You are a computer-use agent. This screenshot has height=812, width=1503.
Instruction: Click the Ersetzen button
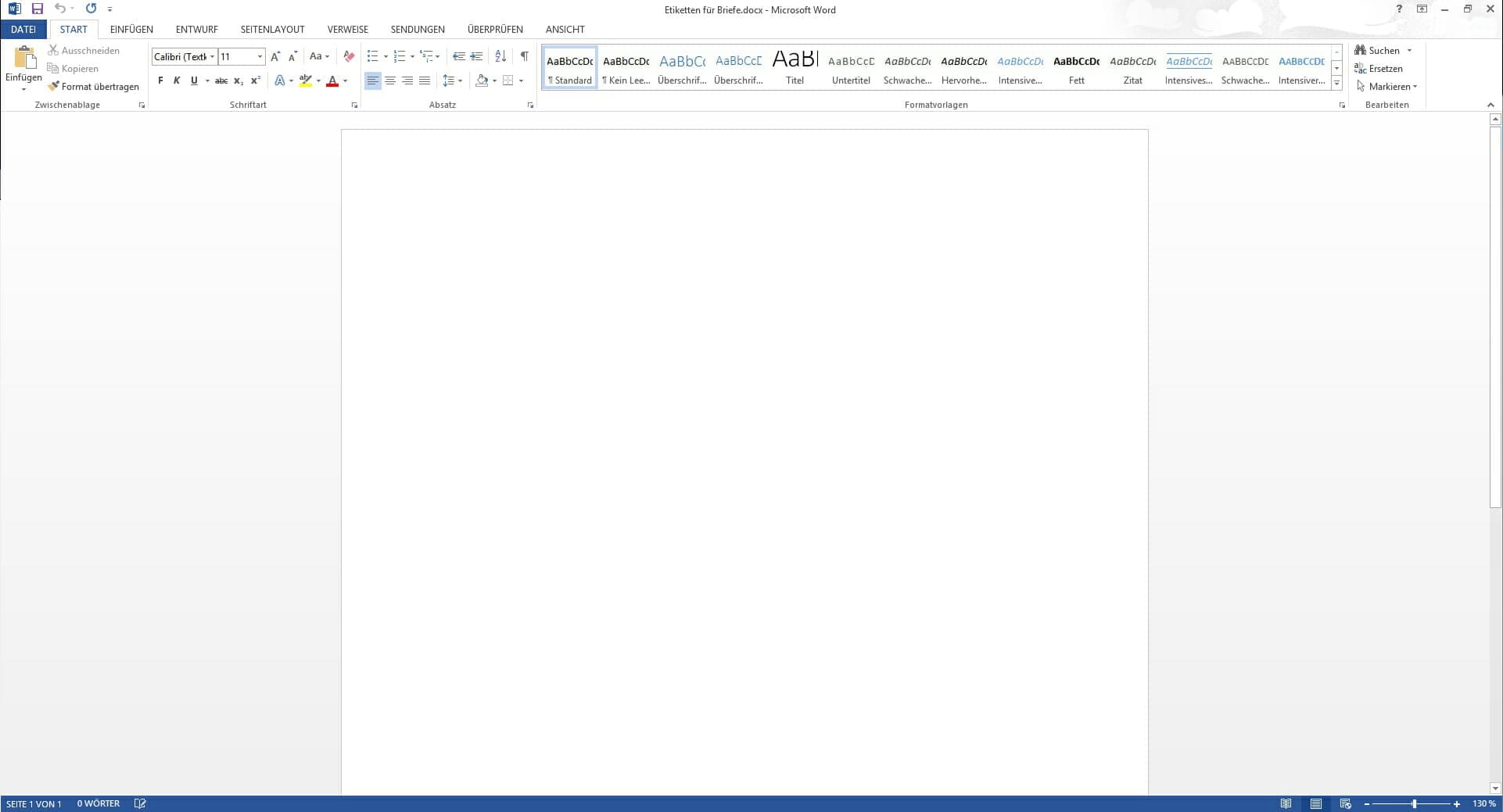(1379, 69)
